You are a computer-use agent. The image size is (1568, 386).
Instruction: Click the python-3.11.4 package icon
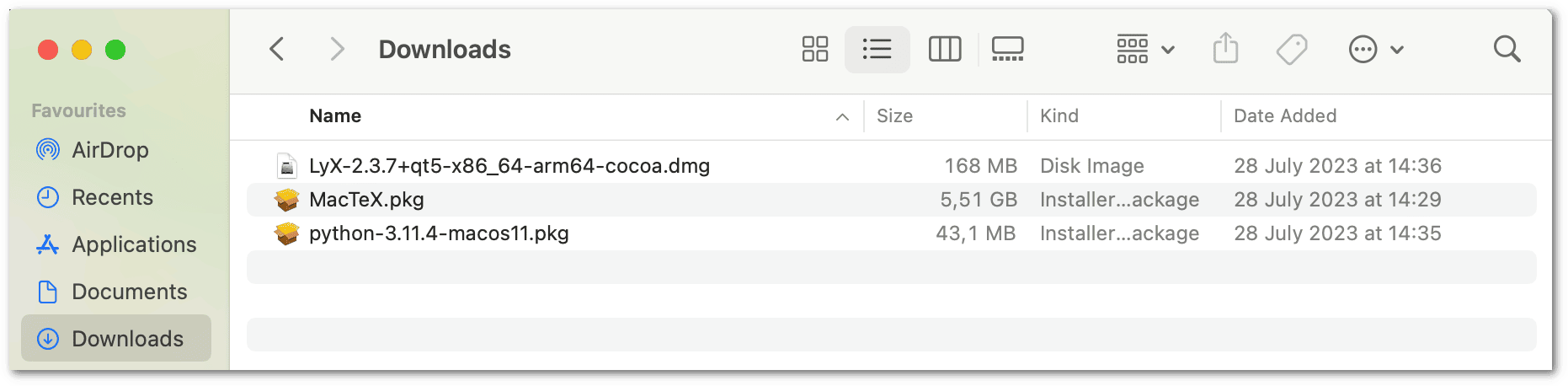point(287,233)
